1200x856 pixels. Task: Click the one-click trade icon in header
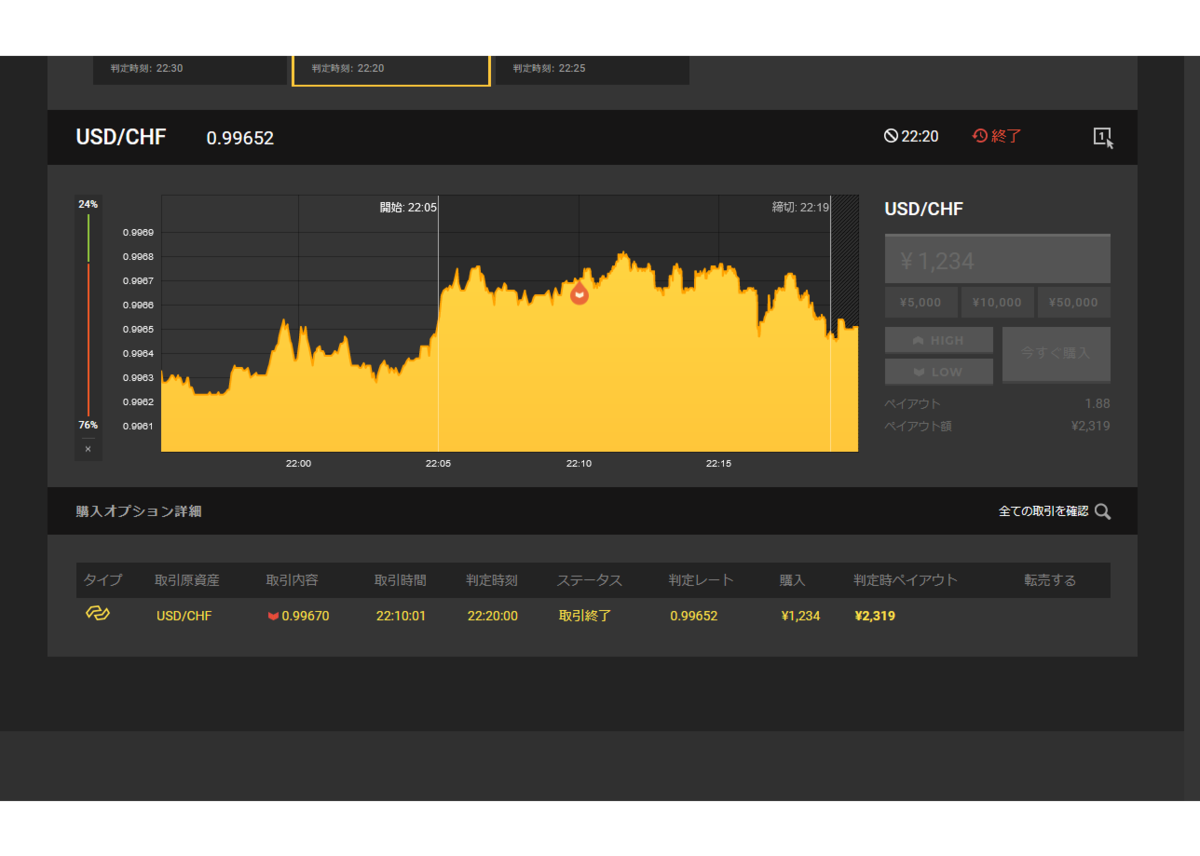pyautogui.click(x=1103, y=138)
